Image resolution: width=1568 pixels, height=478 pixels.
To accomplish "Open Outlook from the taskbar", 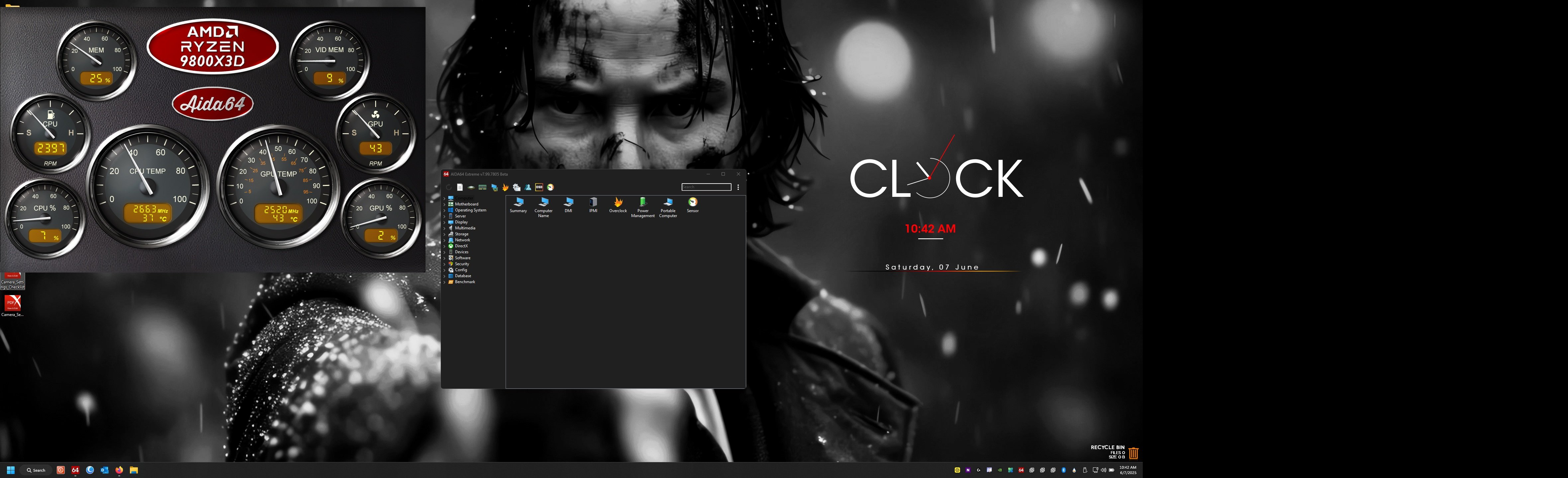I will pos(105,470).
